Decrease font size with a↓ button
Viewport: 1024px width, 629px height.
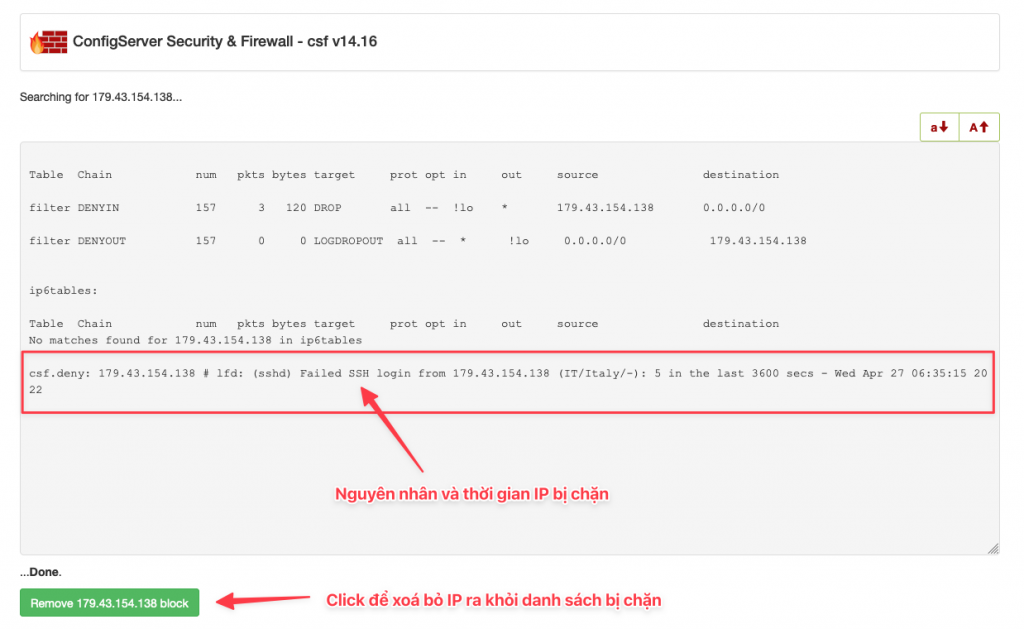939,127
